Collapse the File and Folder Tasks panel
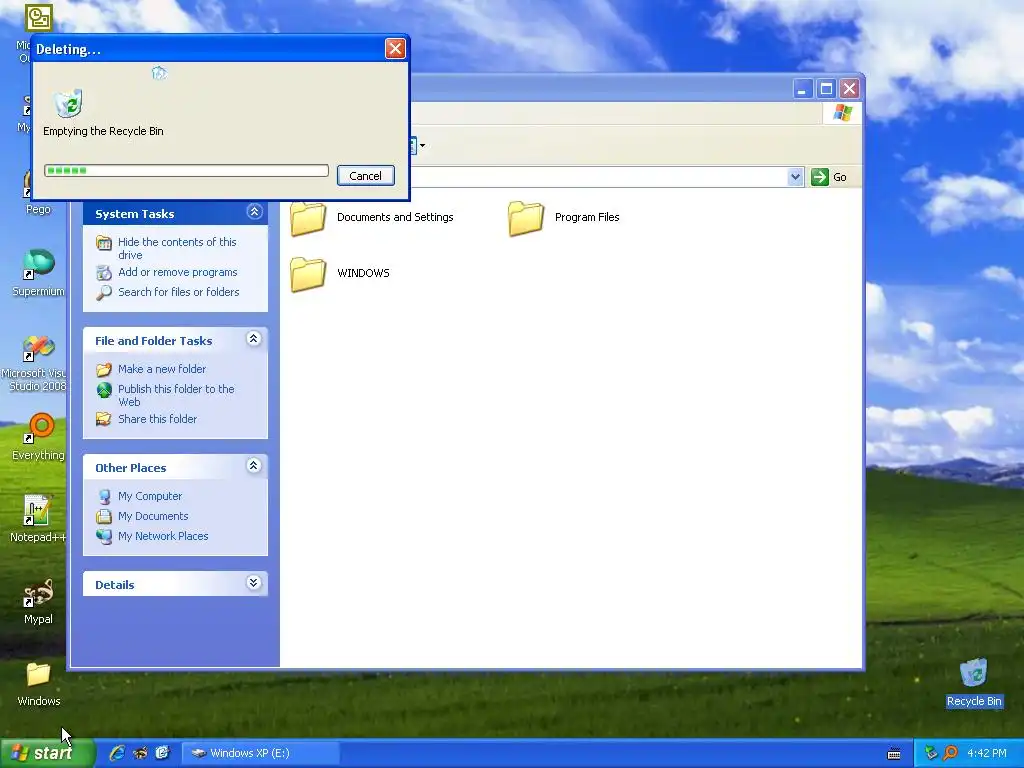Image resolution: width=1024 pixels, height=768 pixels. tap(253, 338)
